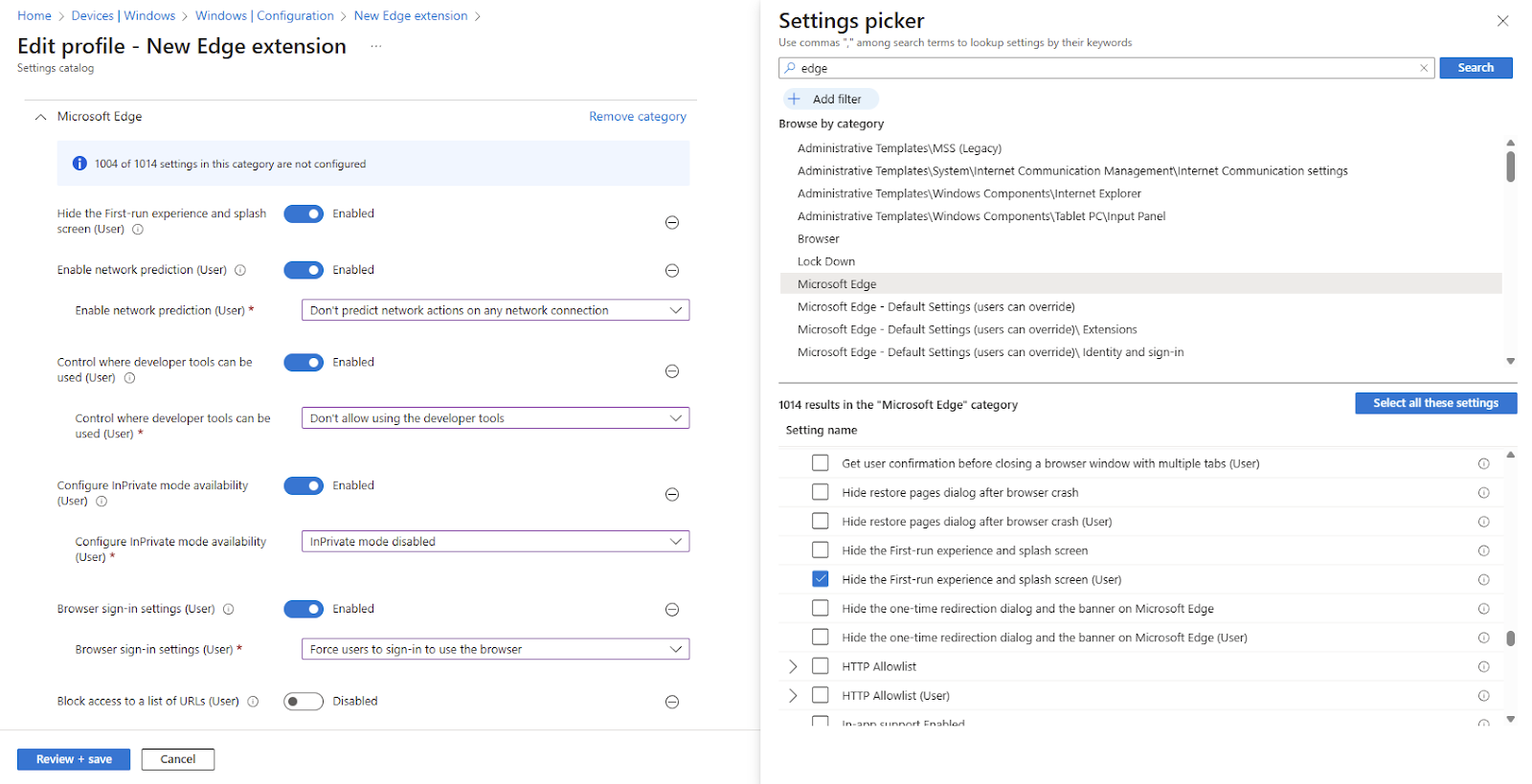
Task: Toggle Configure InPrivate mode availability switch
Action: (x=304, y=486)
